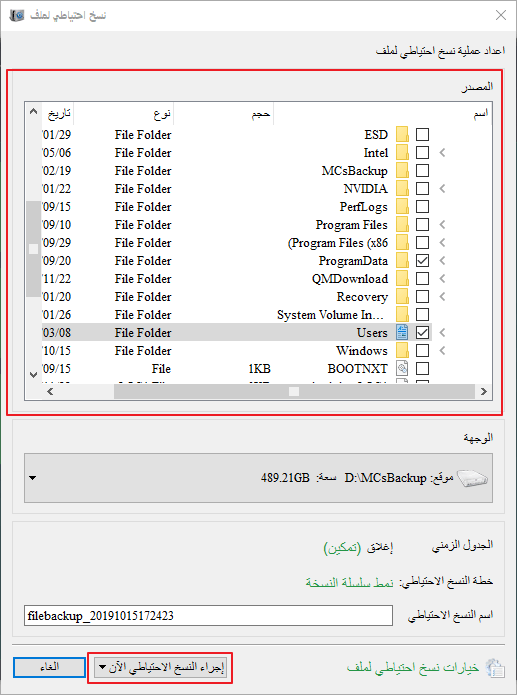The width and height of the screenshot is (517, 695).
Task: Check the Windows folder checkbox
Action: pyautogui.click(x=423, y=351)
